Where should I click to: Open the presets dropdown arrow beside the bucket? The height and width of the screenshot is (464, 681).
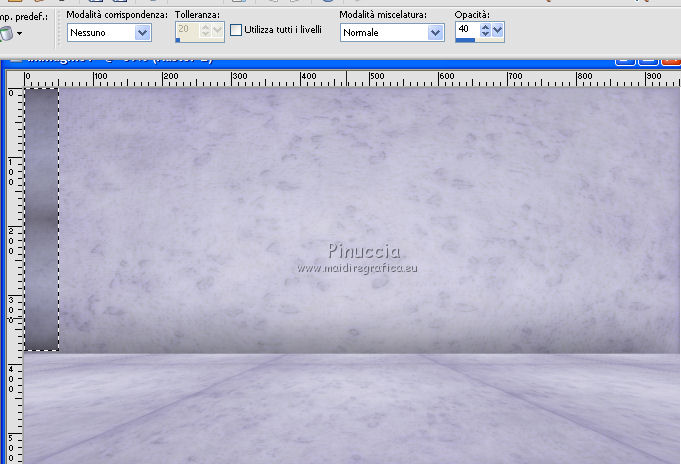[20, 33]
